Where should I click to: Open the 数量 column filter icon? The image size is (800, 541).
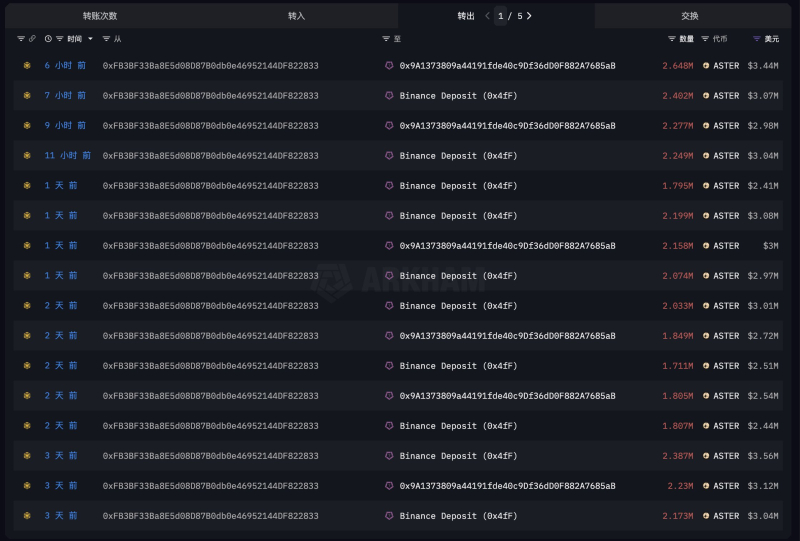click(672, 39)
